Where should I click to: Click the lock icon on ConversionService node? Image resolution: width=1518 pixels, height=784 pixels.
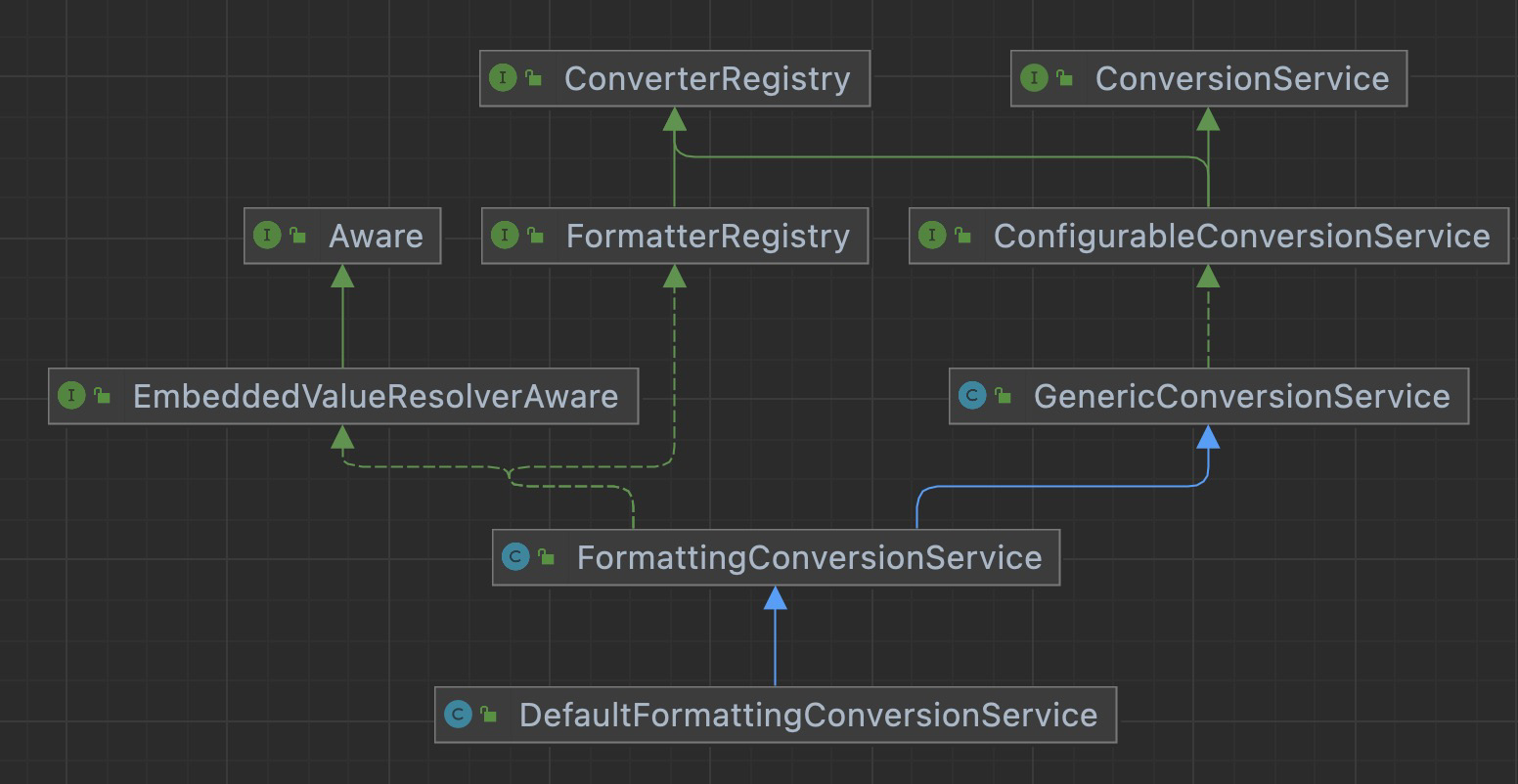click(x=1065, y=78)
